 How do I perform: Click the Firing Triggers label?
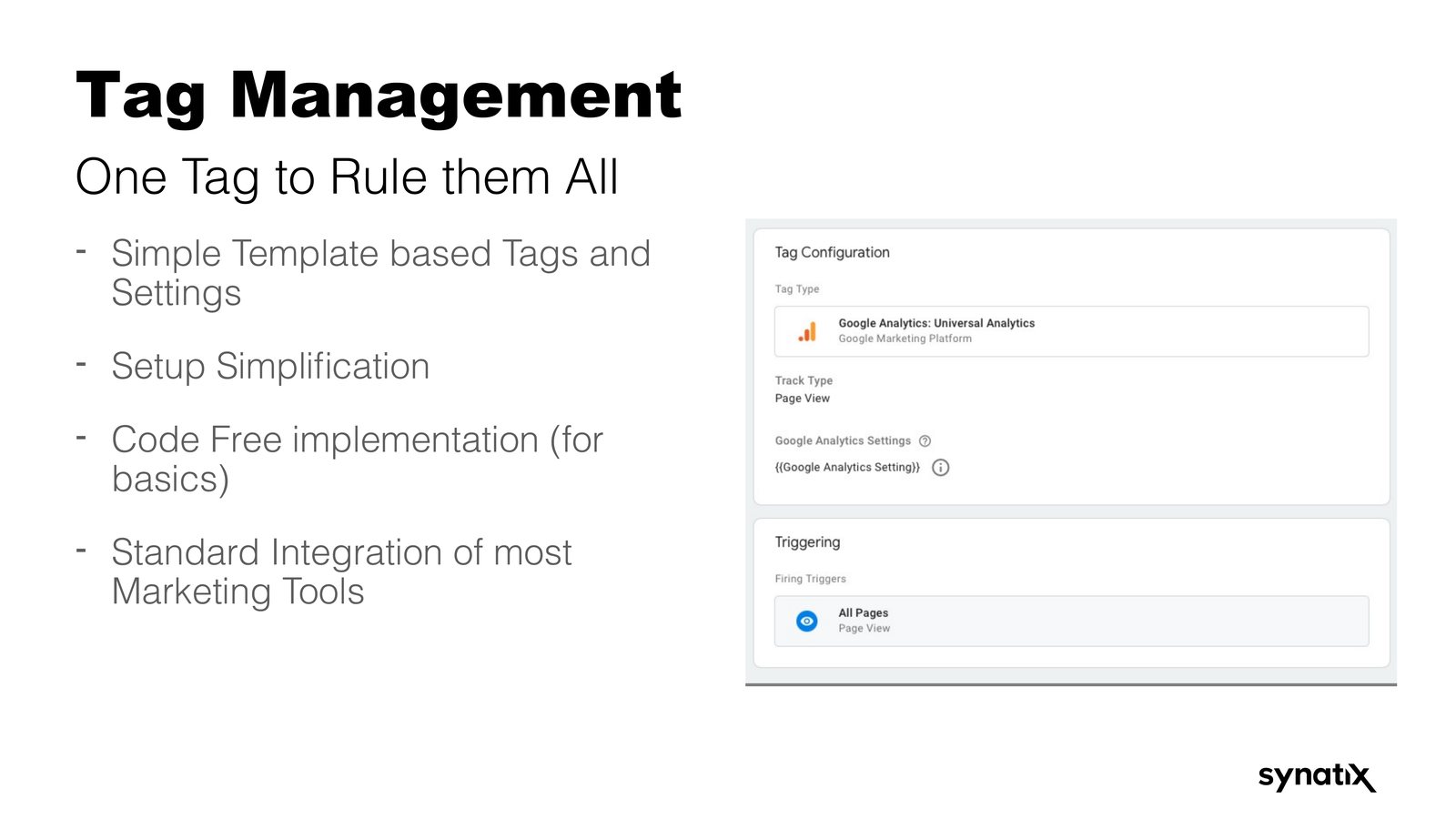pyautogui.click(x=810, y=579)
